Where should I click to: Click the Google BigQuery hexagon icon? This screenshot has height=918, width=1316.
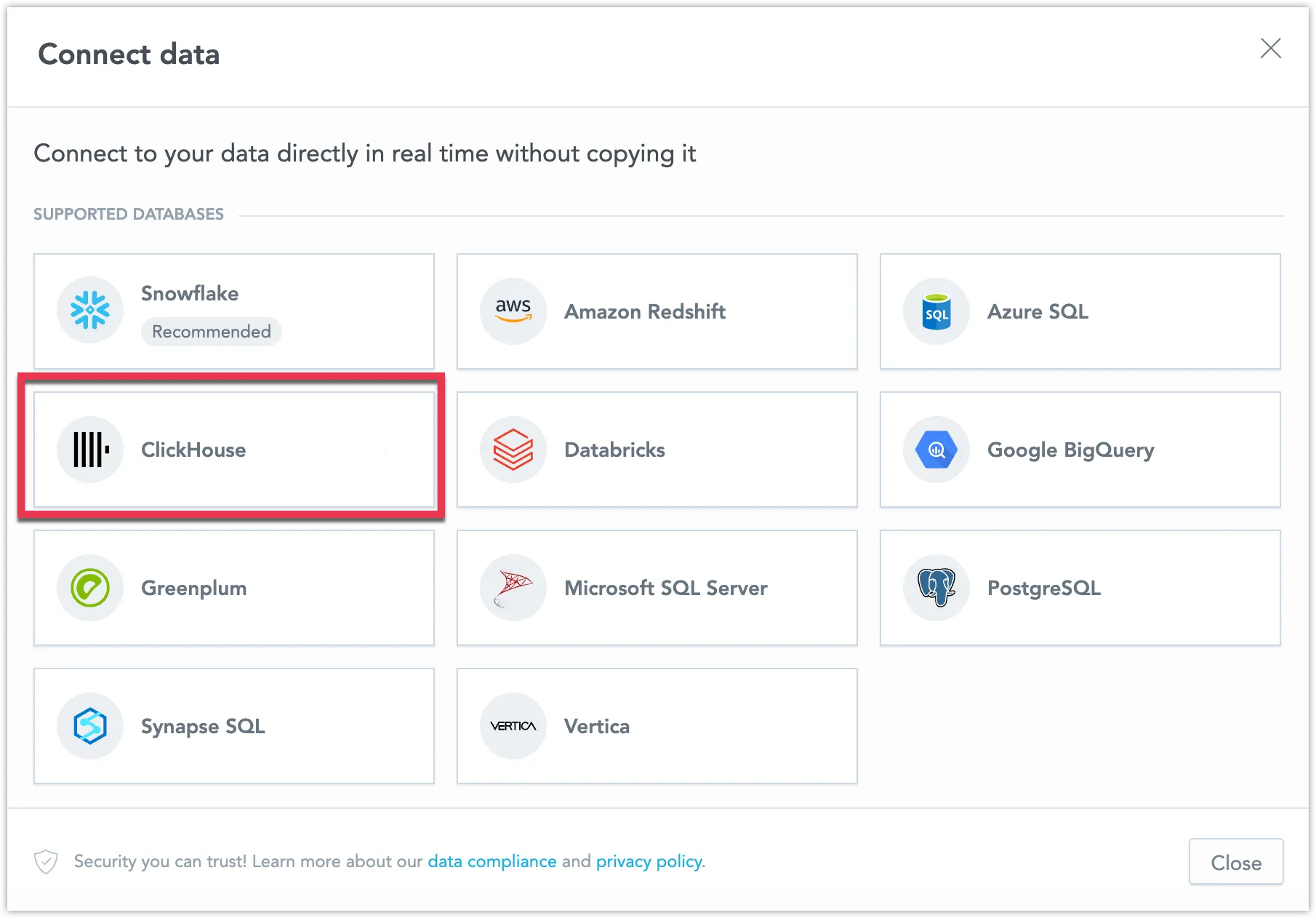(936, 450)
